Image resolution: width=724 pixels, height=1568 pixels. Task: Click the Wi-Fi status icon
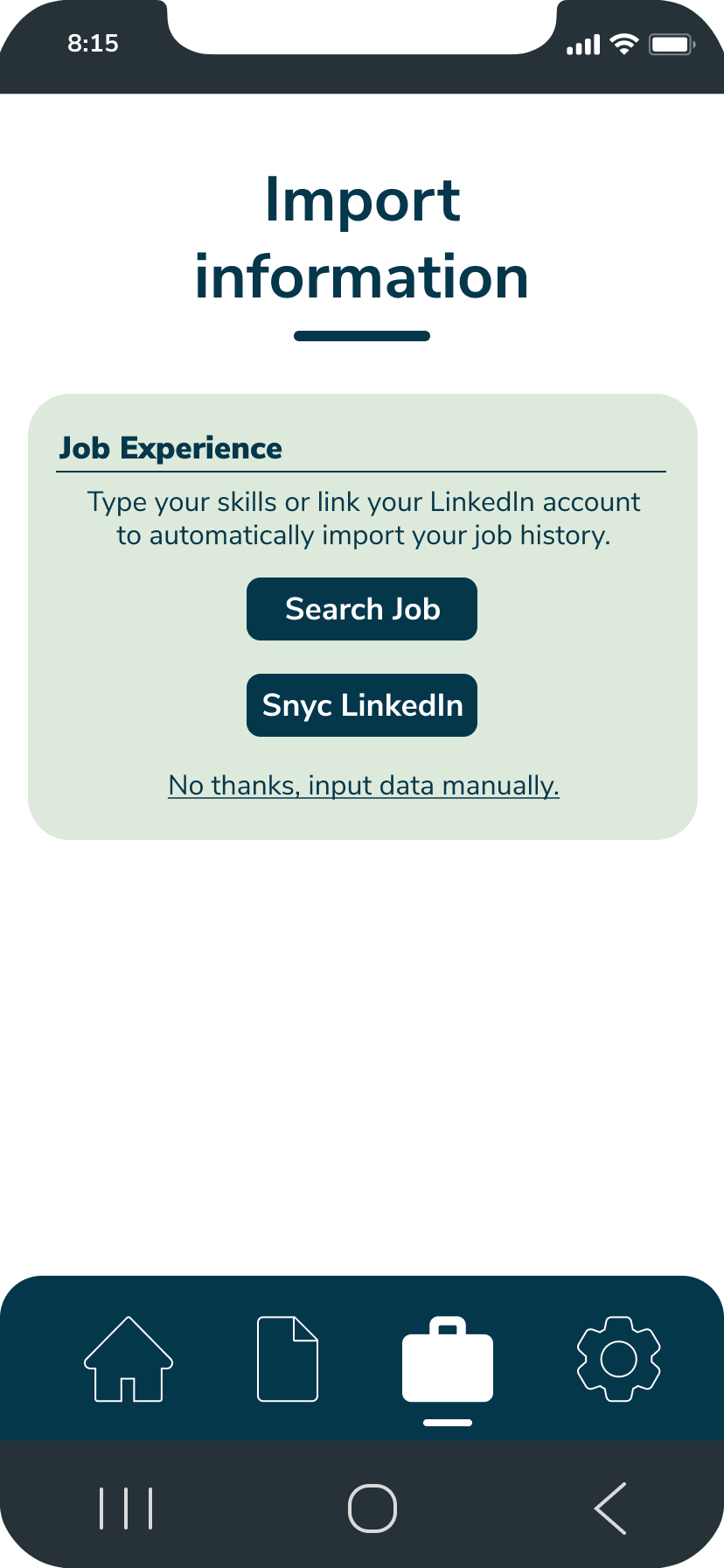click(x=624, y=44)
